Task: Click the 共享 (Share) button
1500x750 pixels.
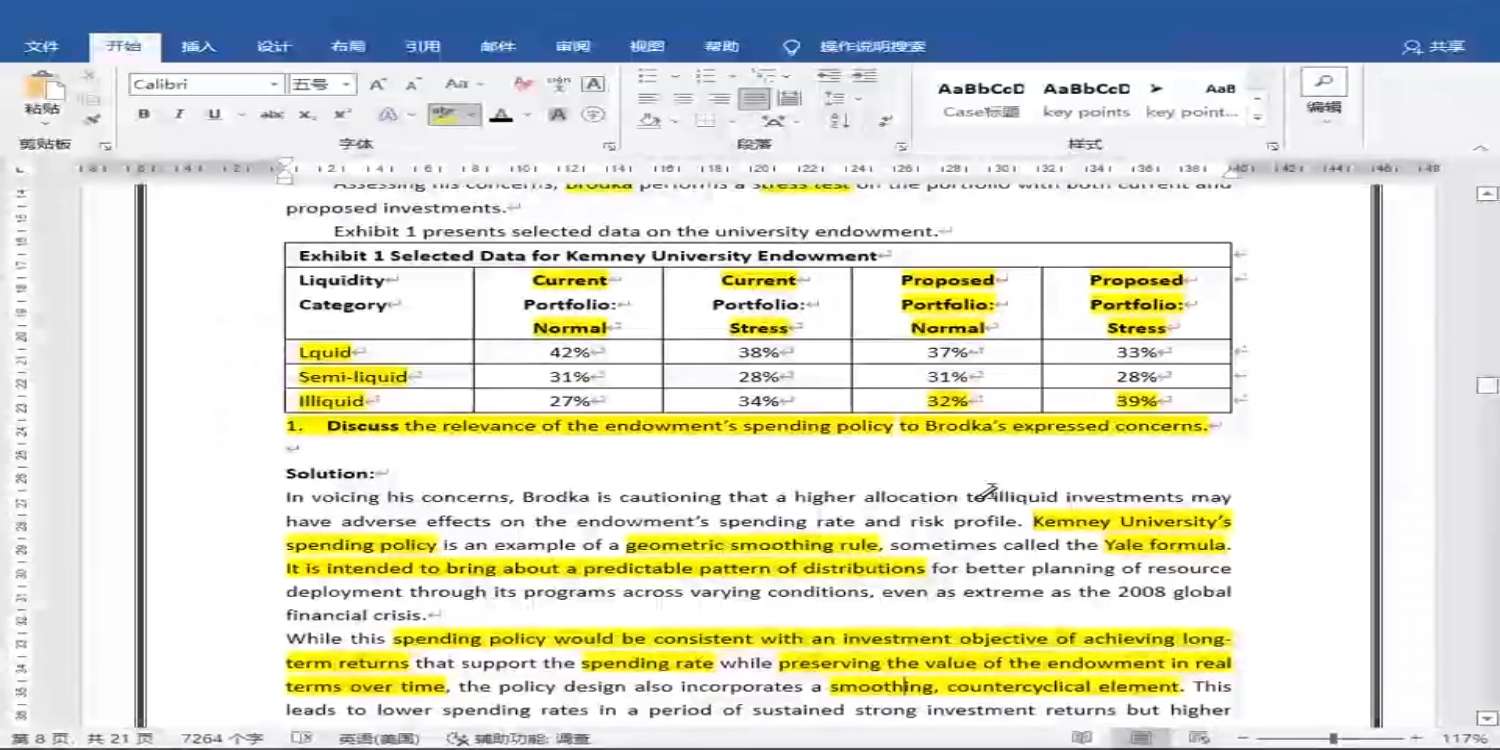Action: (x=1435, y=46)
